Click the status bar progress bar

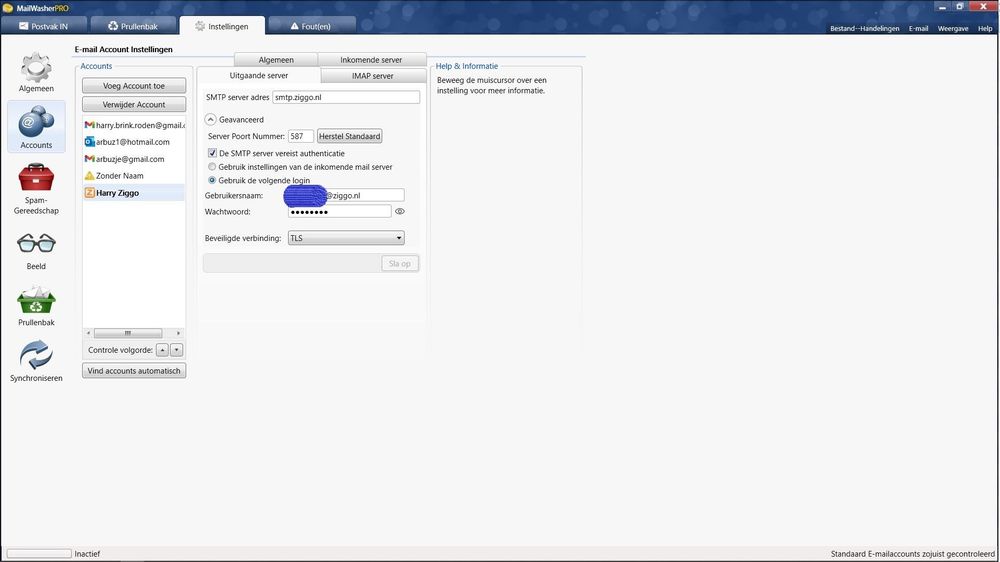click(x=39, y=554)
